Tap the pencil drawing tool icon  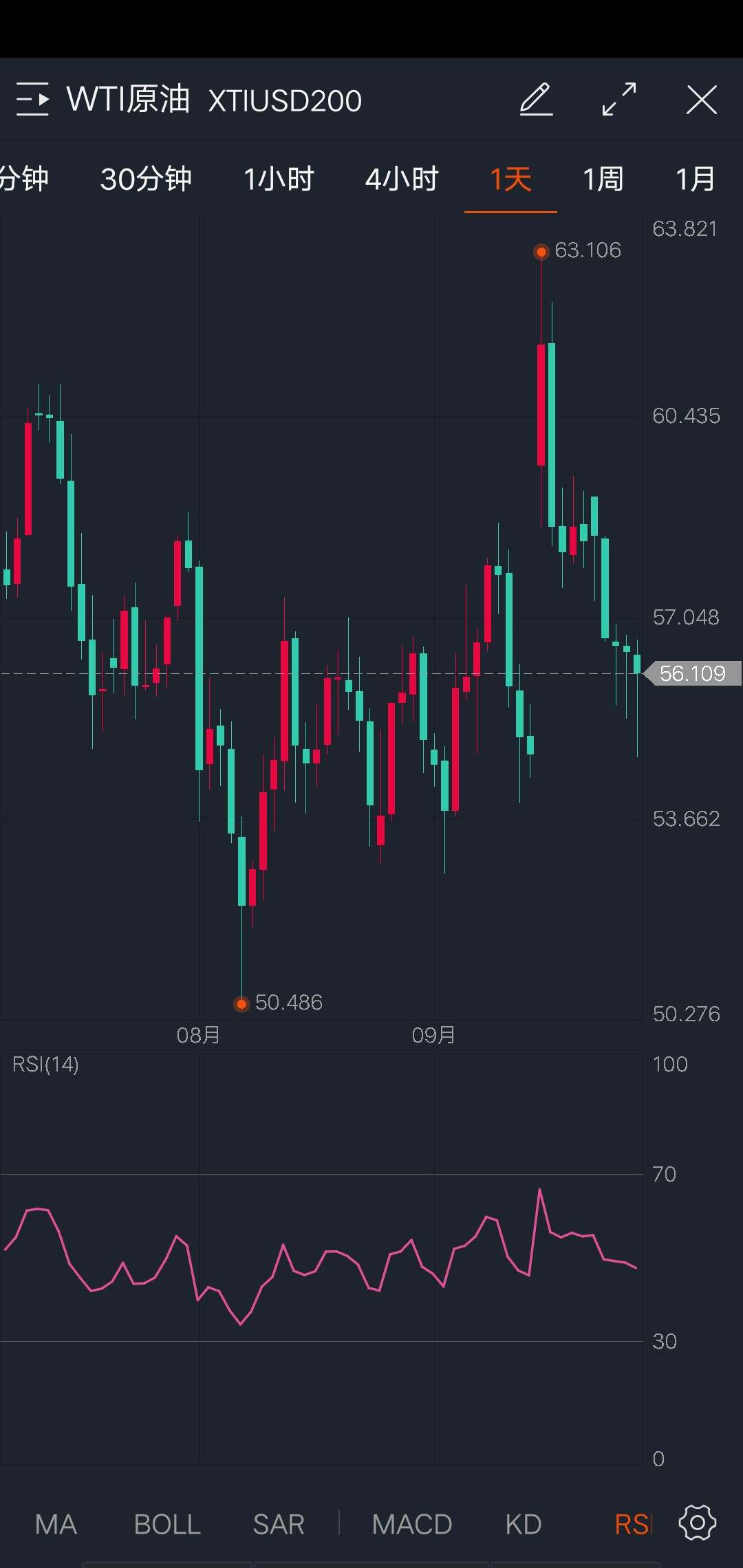coord(536,100)
